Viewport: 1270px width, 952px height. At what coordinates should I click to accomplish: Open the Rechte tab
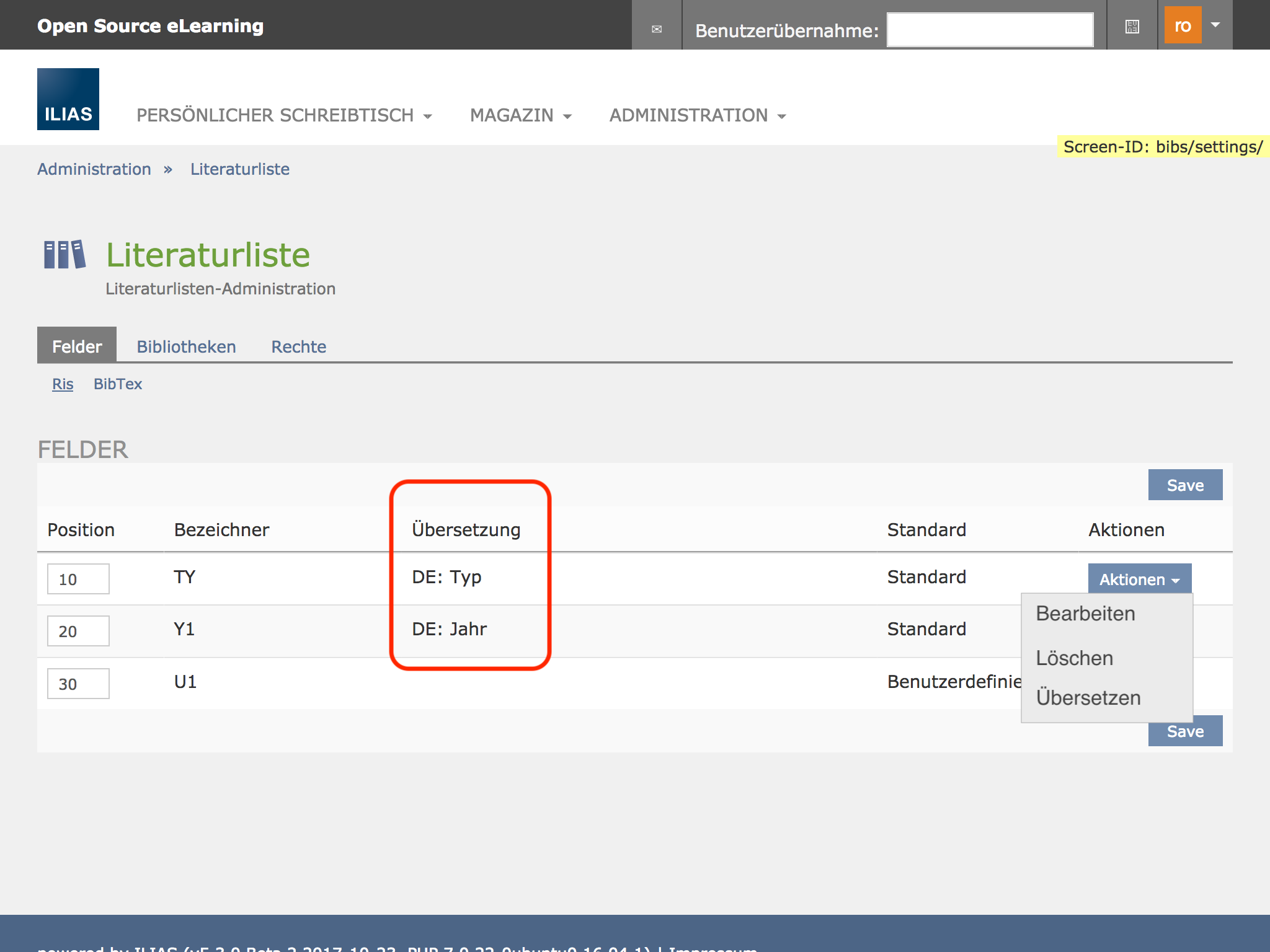tap(298, 346)
